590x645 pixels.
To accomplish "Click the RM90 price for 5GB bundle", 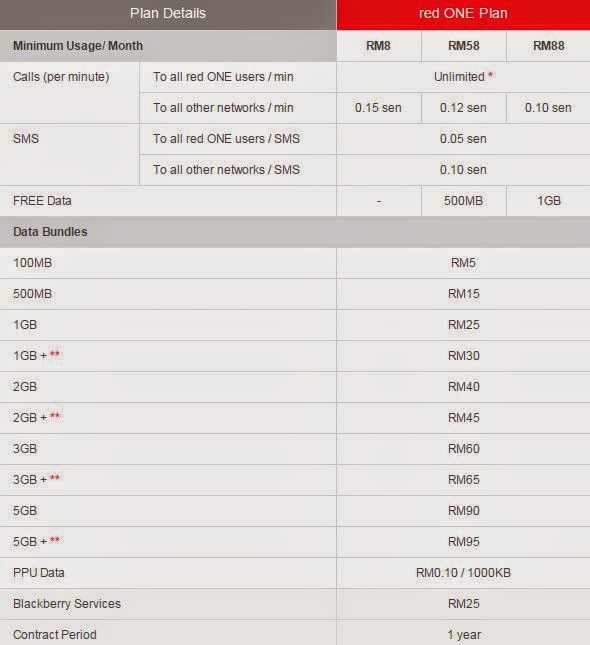I will (x=464, y=511).
